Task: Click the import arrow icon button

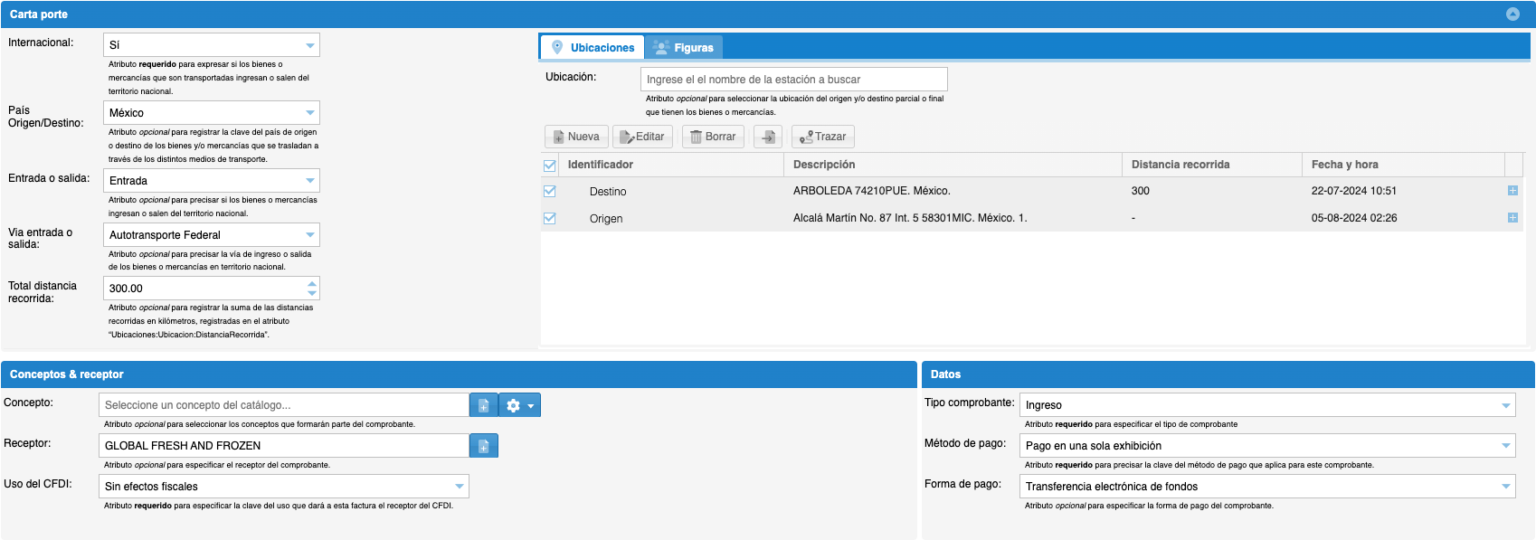Action: (x=768, y=137)
